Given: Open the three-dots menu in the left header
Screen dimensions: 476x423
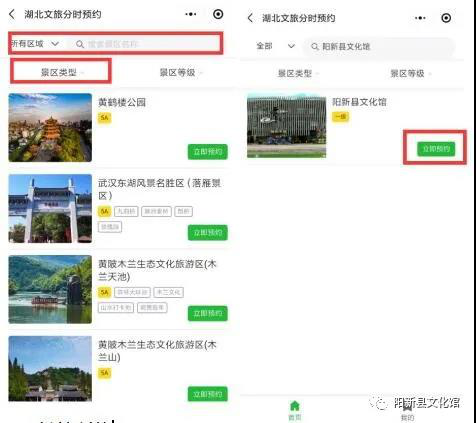Looking at the screenshot, I should pyautogui.click(x=191, y=14).
